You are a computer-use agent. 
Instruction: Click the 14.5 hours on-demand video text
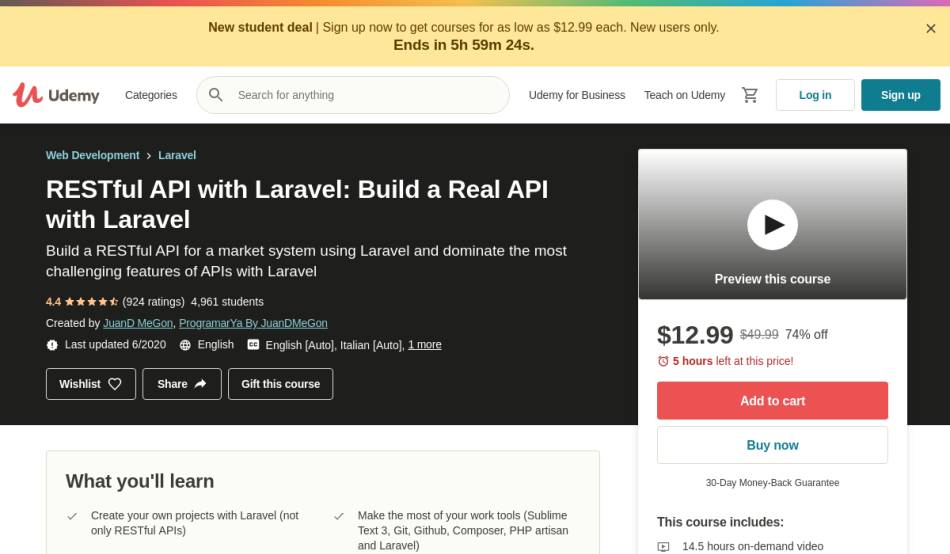coord(752,546)
